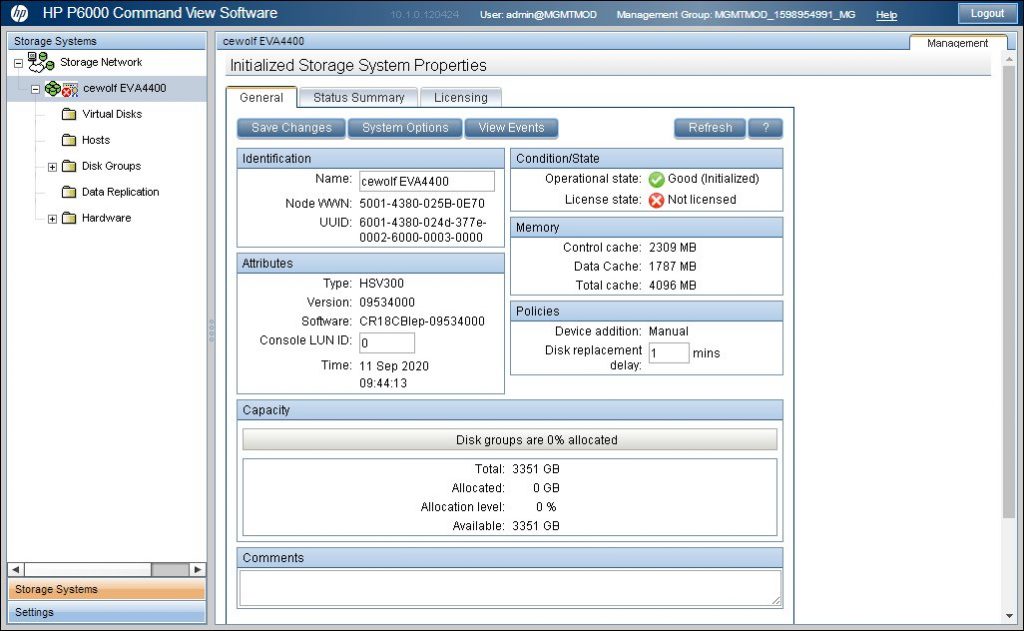Image resolution: width=1024 pixels, height=631 pixels.
Task: Open help with the question mark button
Action: [765, 128]
